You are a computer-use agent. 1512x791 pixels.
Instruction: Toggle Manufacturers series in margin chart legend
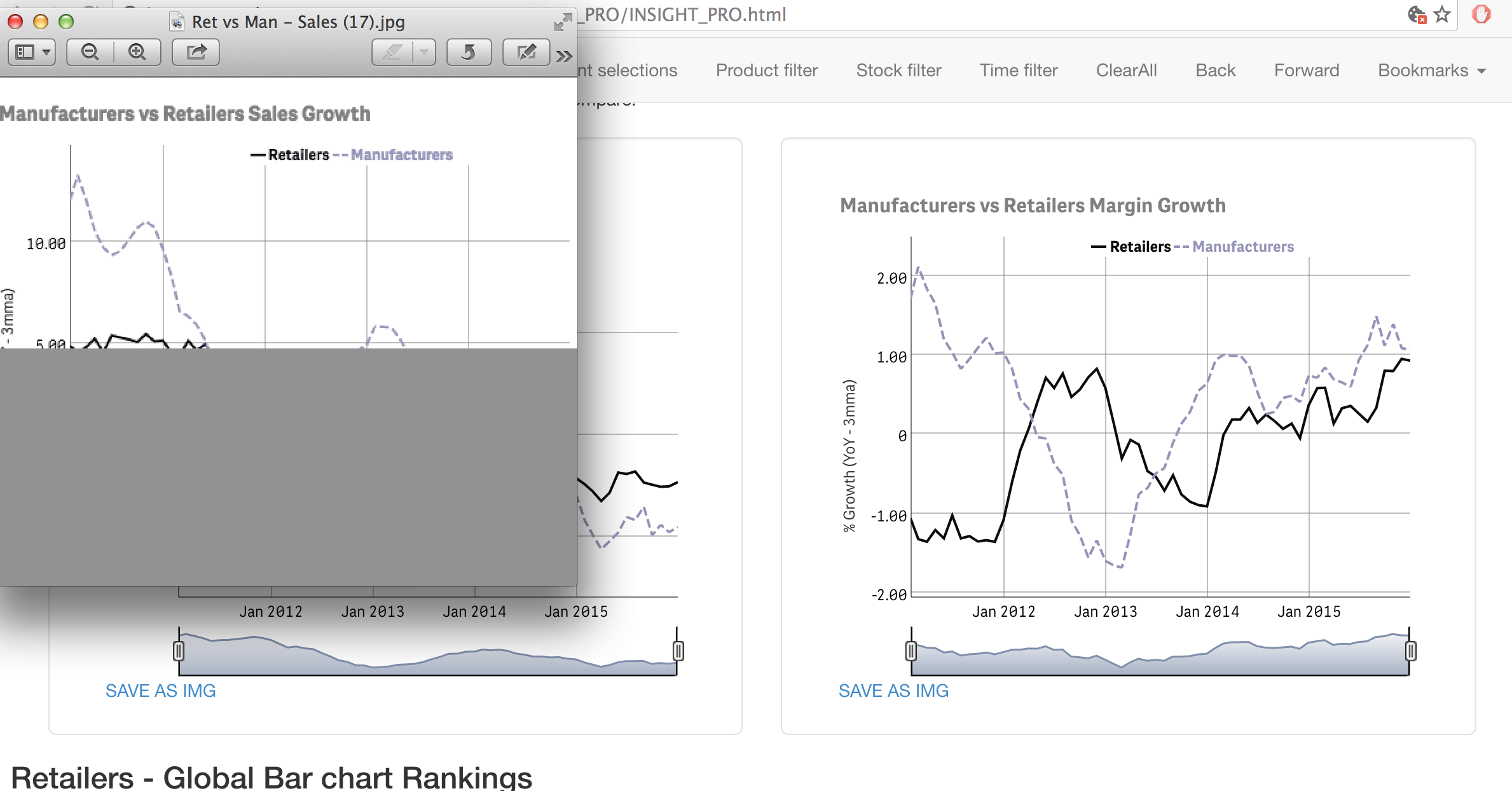(1234, 247)
